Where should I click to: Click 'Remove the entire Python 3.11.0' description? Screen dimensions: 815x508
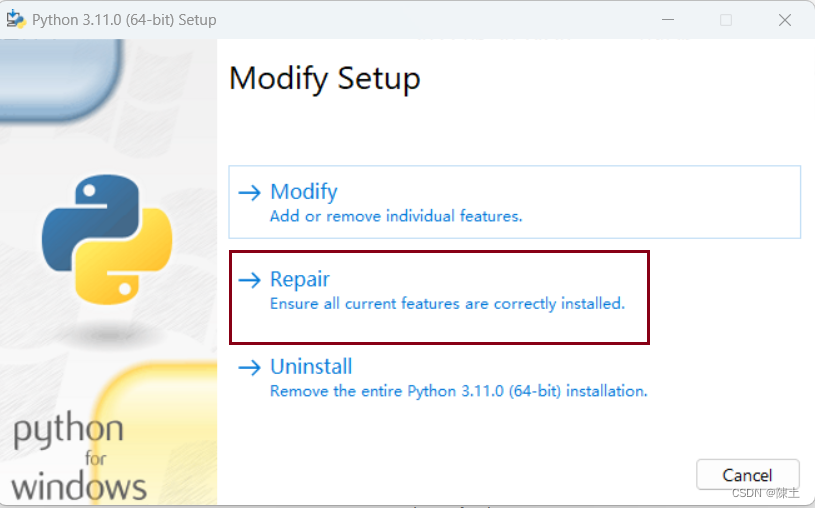point(458,390)
